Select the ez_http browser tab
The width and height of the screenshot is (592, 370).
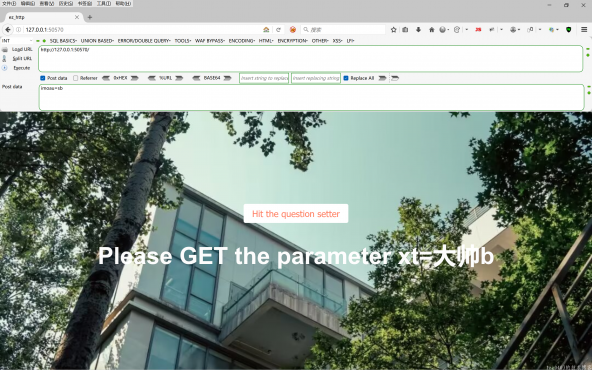43,17
